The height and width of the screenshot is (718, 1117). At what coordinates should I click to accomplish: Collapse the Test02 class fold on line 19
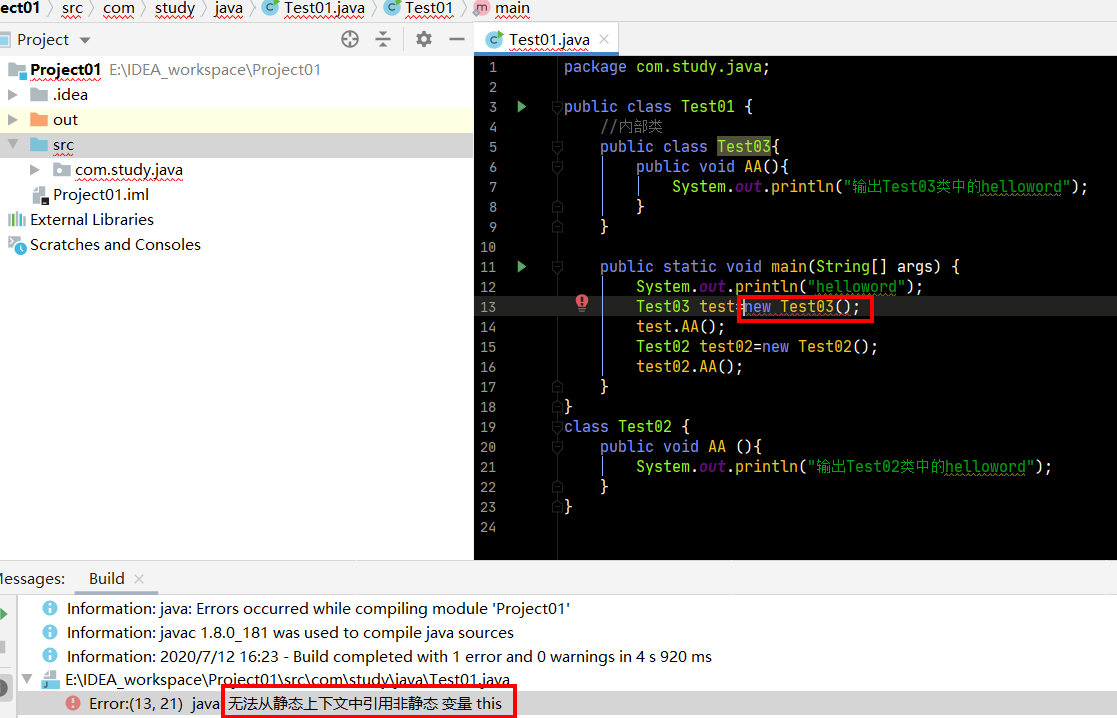click(x=557, y=427)
